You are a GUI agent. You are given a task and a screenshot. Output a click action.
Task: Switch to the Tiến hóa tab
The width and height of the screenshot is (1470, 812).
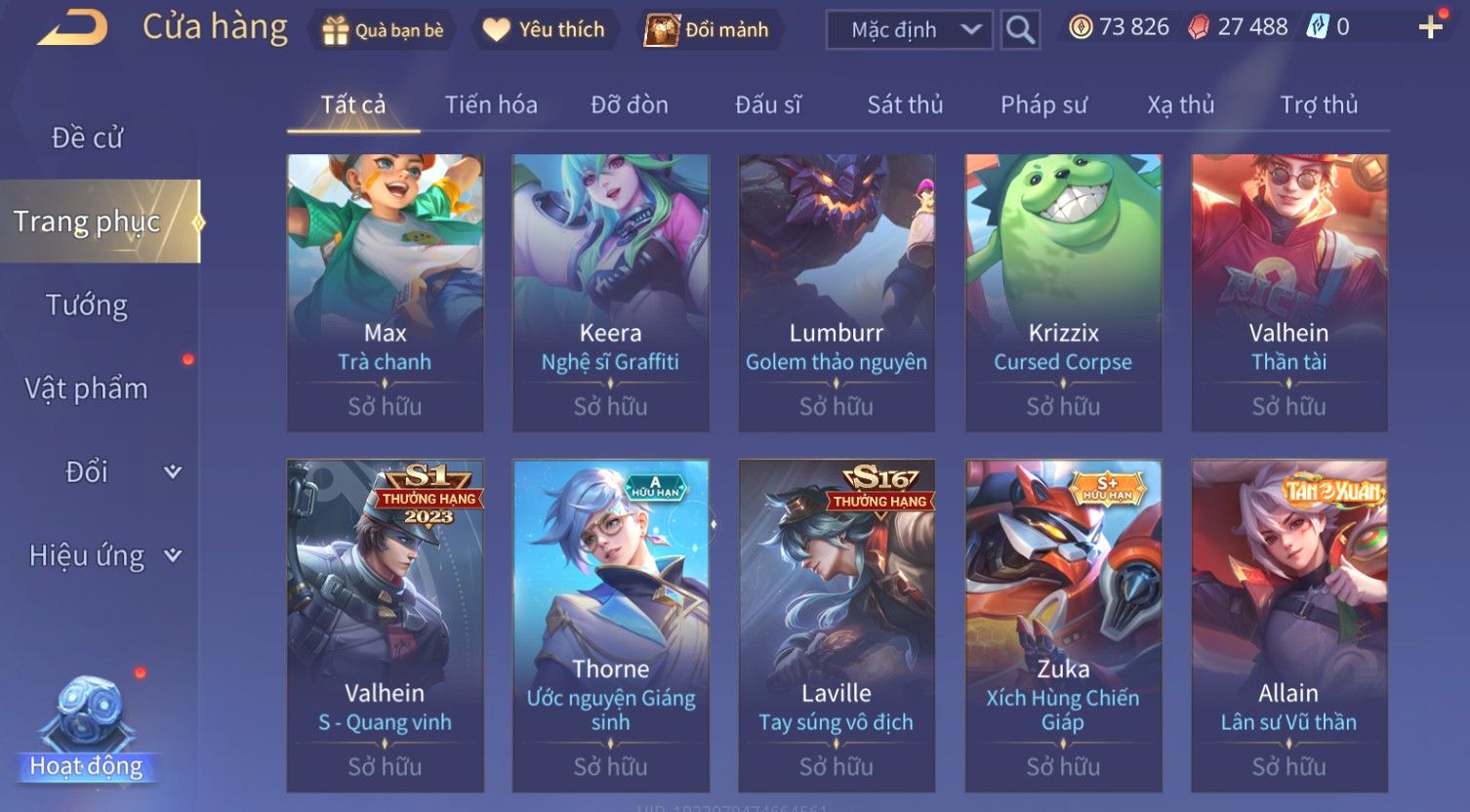(491, 104)
